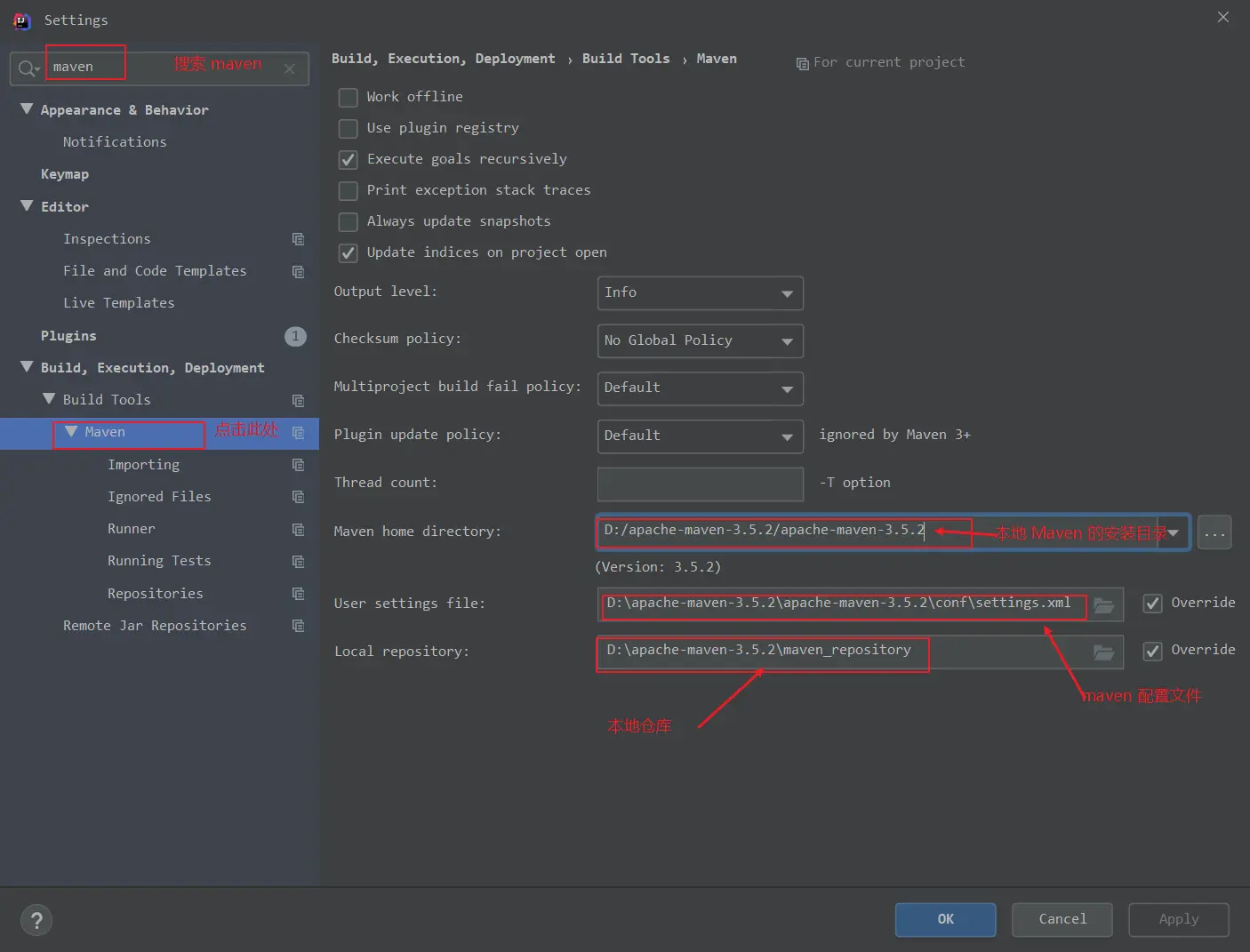Select Importing under Maven
Viewport: 1250px width, 952px height.
coord(143,465)
